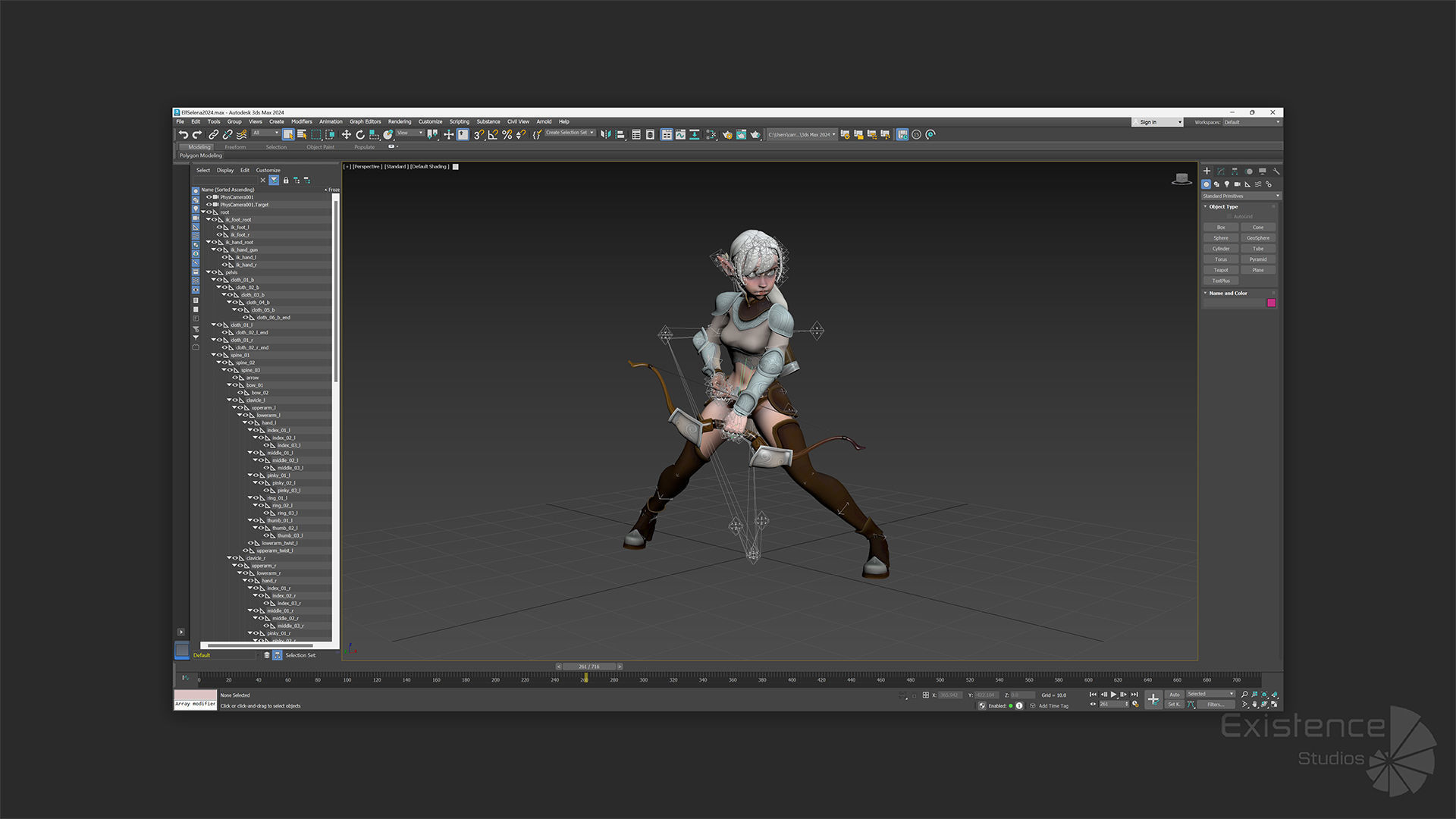1456x819 pixels.
Task: Select the Rotate transform tool
Action: 360,135
